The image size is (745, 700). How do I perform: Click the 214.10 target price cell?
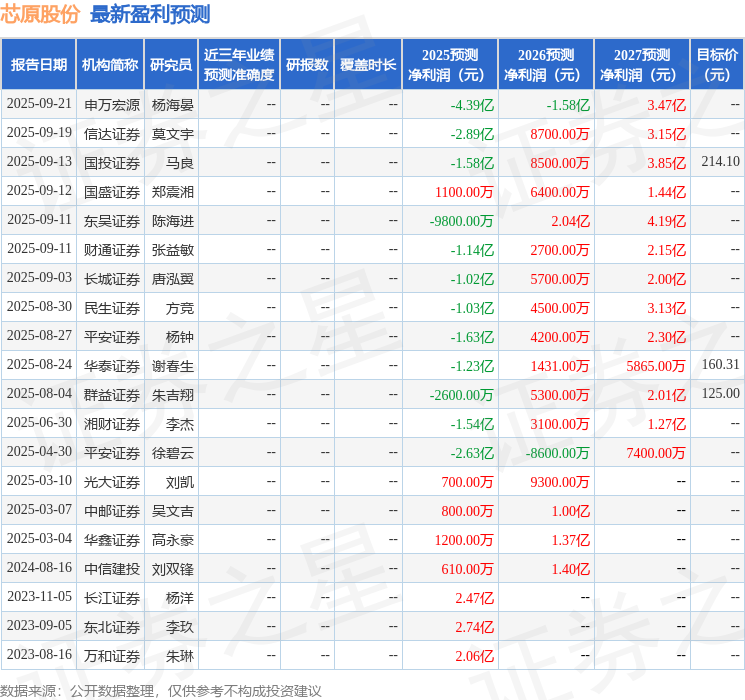[720, 162]
